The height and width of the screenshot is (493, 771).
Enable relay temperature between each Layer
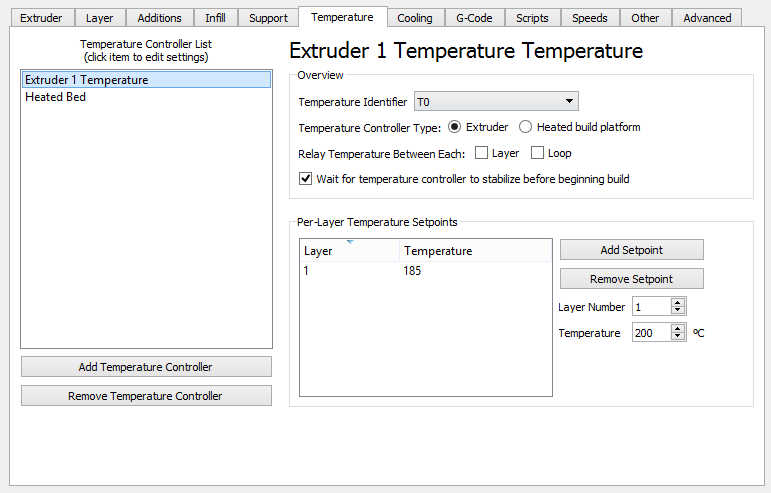pyautogui.click(x=482, y=153)
